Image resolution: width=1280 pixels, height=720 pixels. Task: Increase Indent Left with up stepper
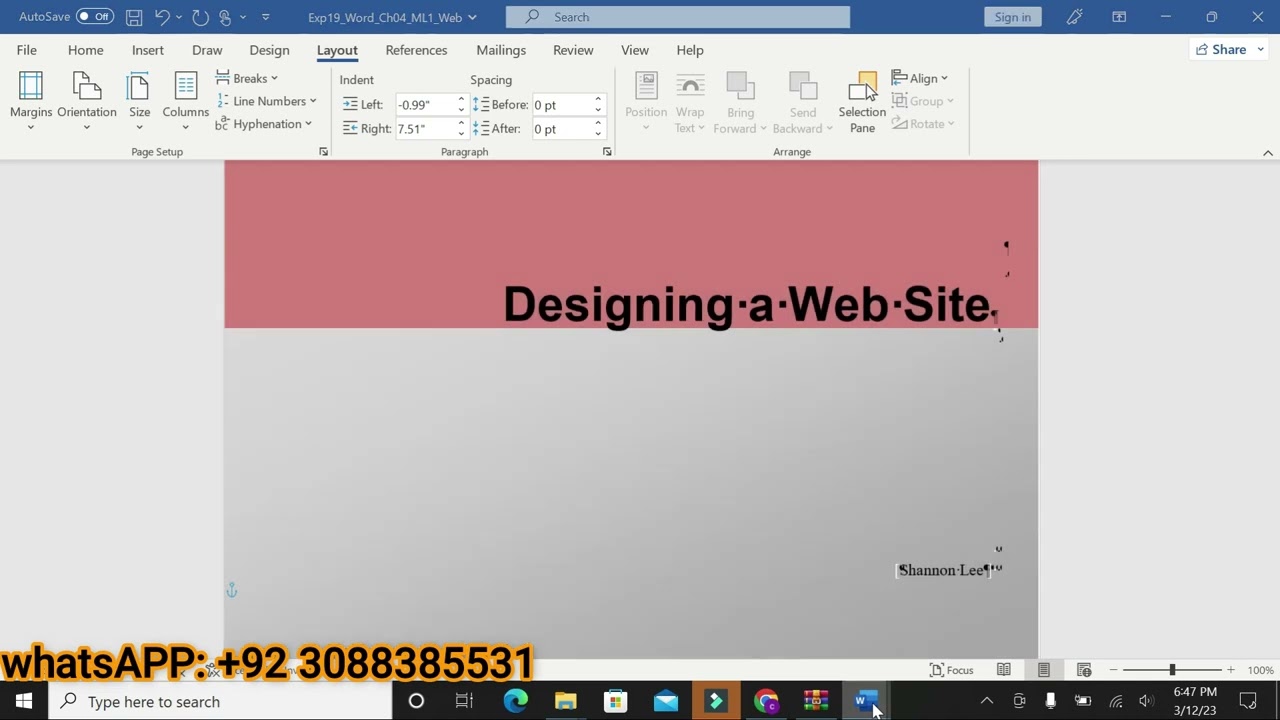click(461, 100)
